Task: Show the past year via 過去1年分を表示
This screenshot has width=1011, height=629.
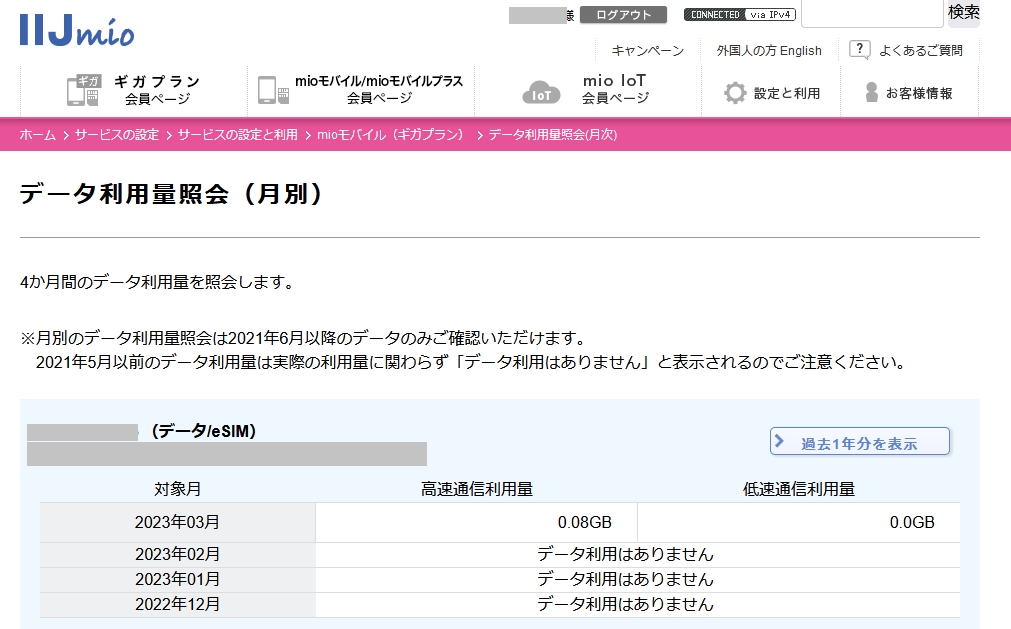Action: [859, 441]
